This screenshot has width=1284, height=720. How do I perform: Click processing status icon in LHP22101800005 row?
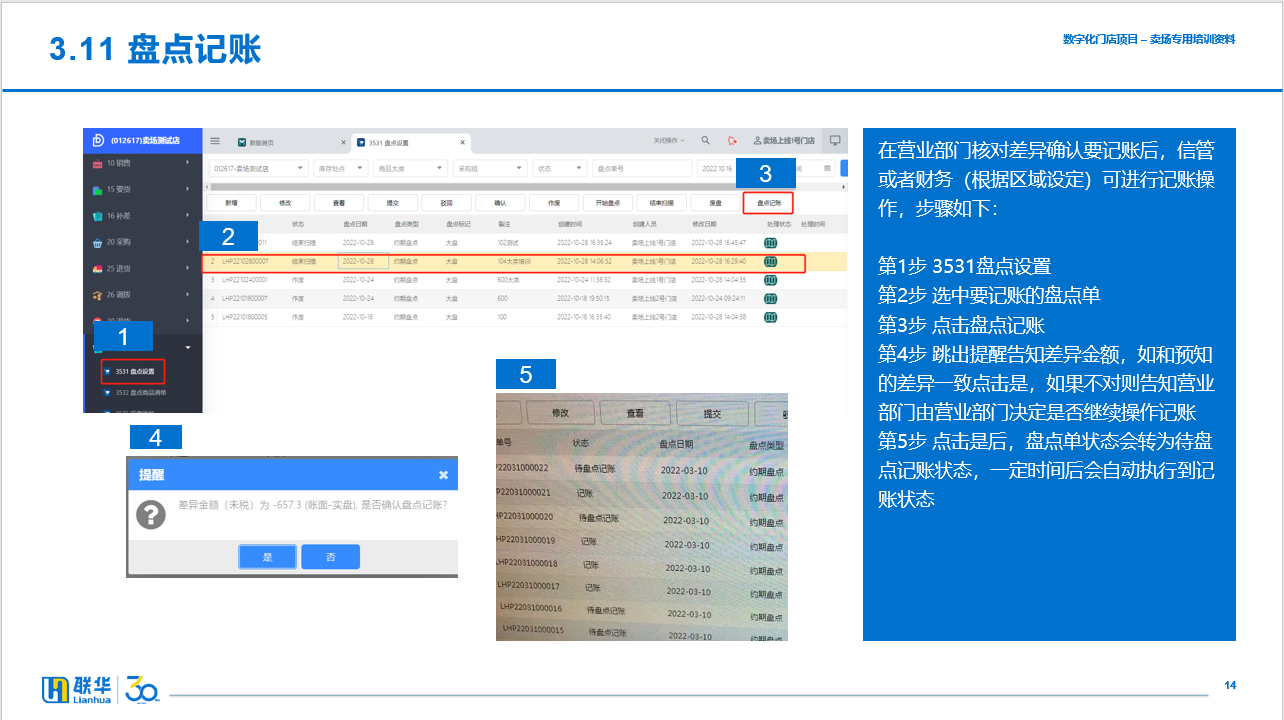(x=771, y=316)
